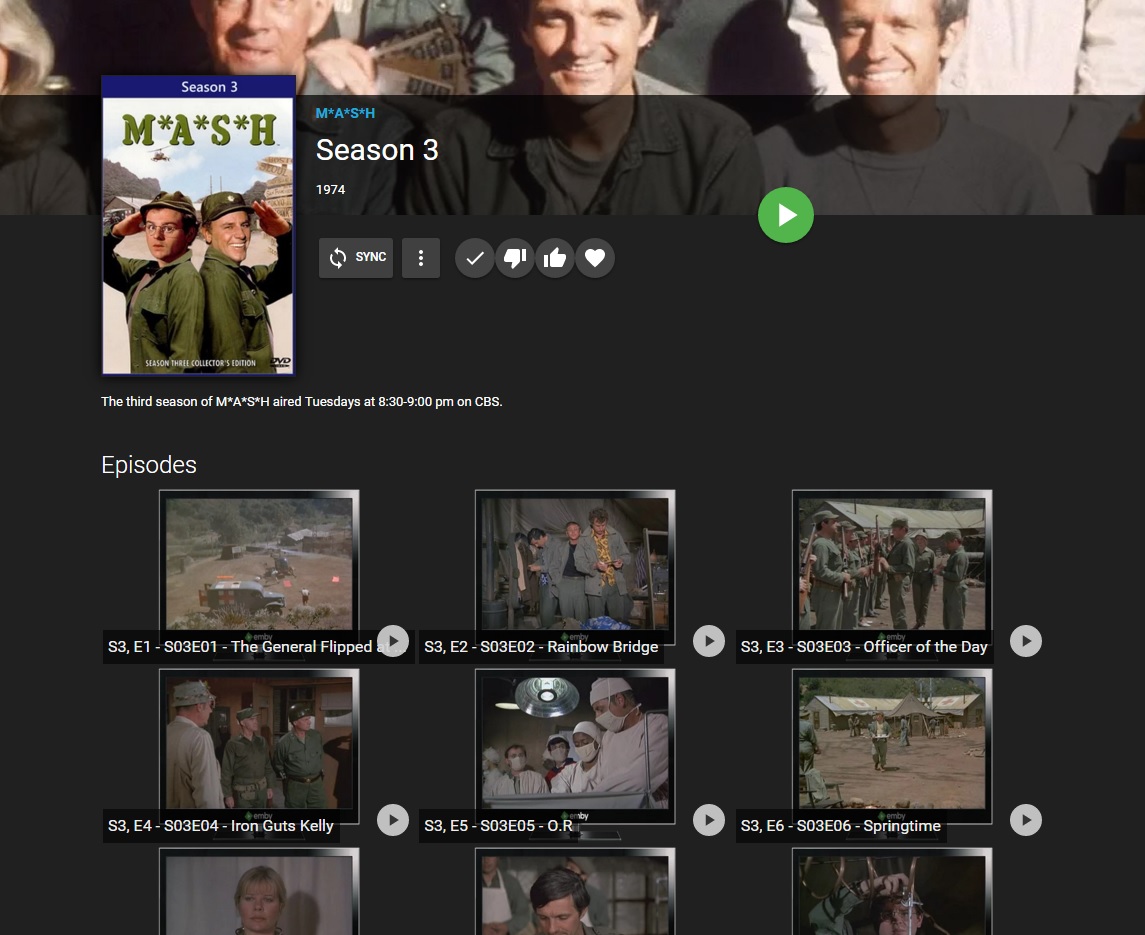Click the 'Episodes' section heading
This screenshot has width=1145, height=935.
[x=149, y=465]
